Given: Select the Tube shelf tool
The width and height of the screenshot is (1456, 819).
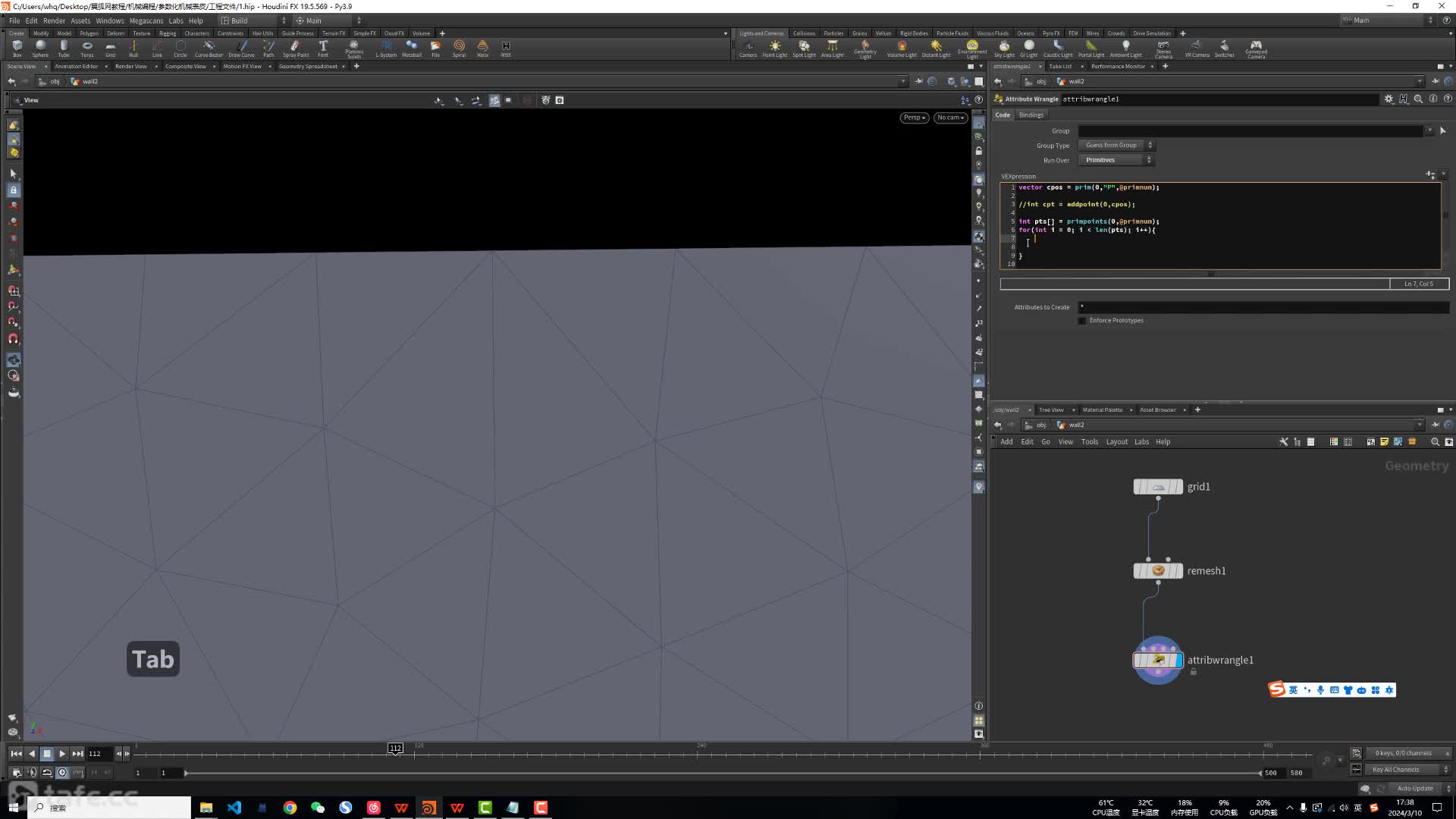Looking at the screenshot, I should tap(64, 49).
